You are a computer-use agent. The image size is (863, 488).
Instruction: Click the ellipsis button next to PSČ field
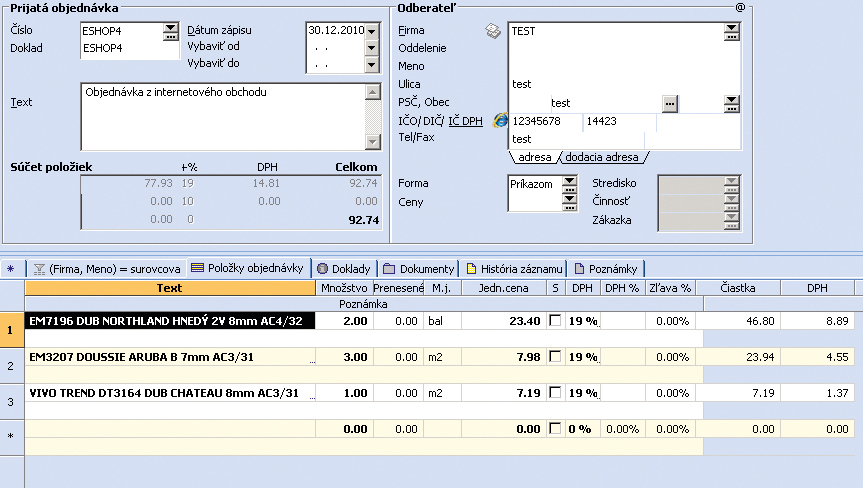click(x=670, y=103)
